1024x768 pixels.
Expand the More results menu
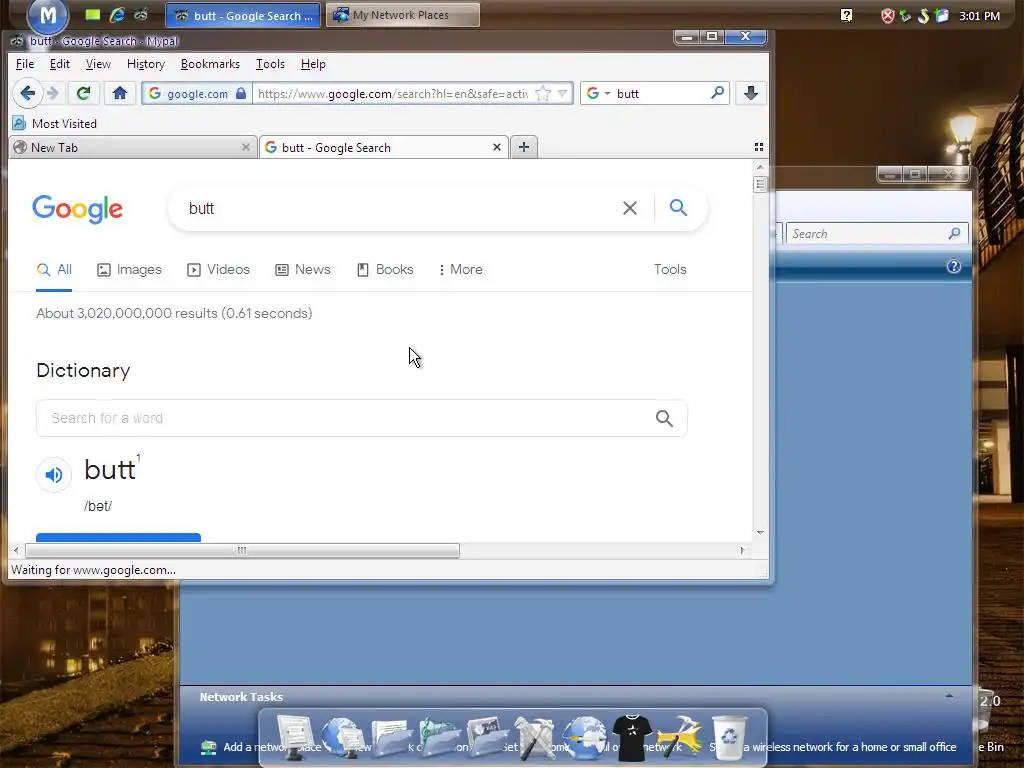[x=461, y=270]
